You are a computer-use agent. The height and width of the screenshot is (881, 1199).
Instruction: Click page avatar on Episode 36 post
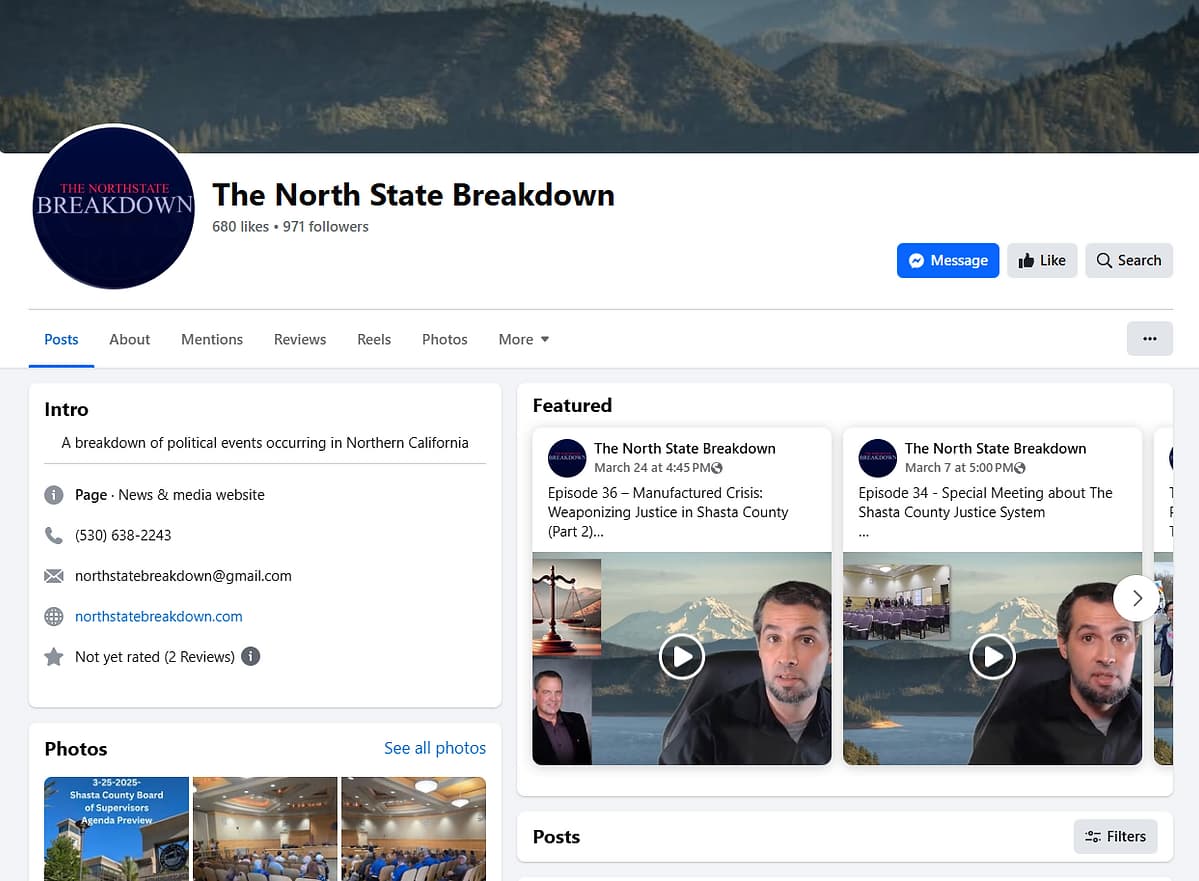click(567, 457)
